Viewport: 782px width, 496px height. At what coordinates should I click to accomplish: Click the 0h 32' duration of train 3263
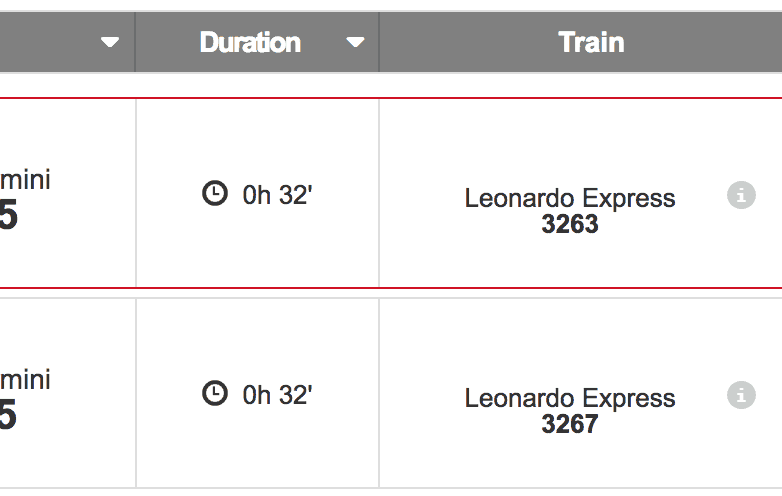(x=278, y=195)
